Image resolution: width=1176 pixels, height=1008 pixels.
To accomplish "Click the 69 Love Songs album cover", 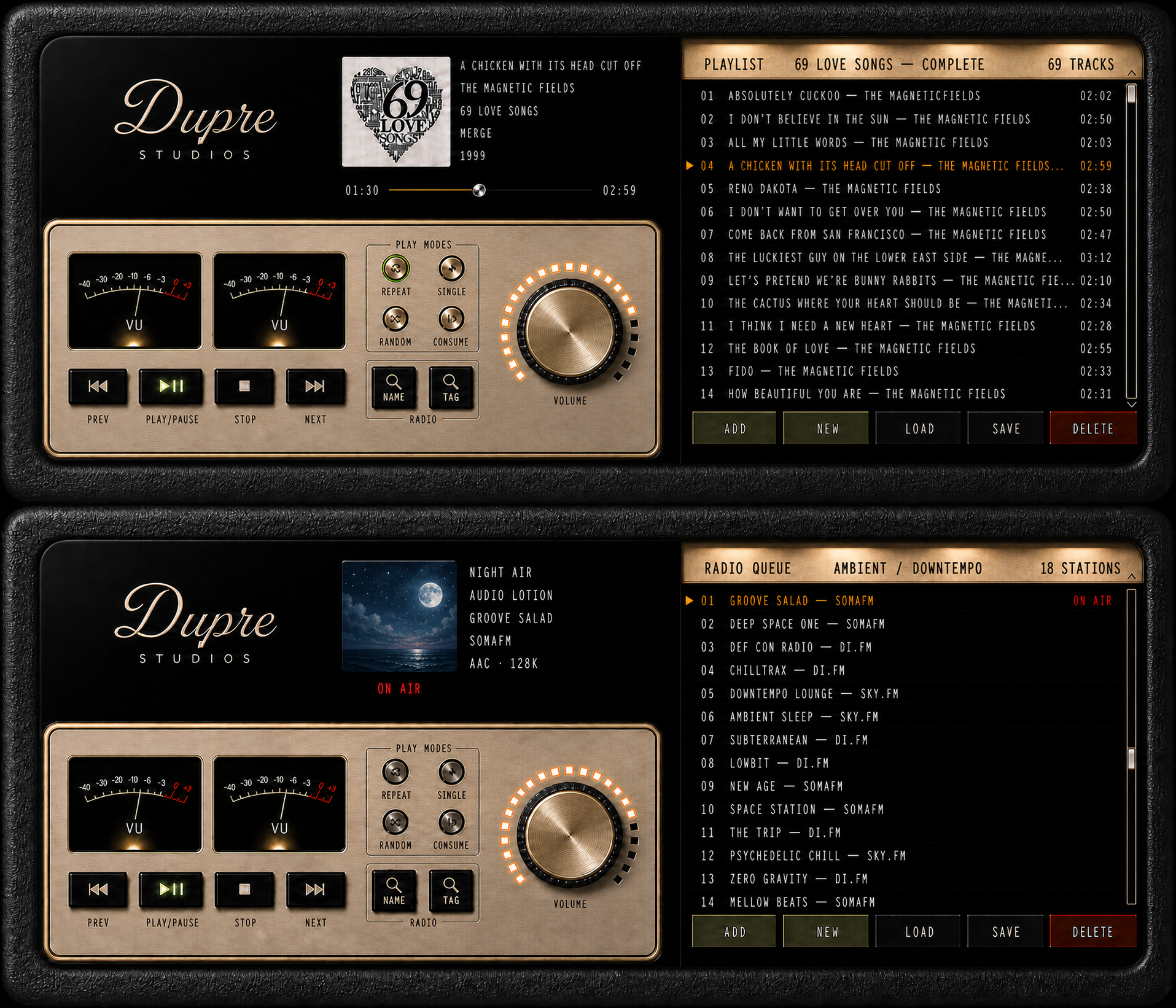I will pyautogui.click(x=396, y=112).
